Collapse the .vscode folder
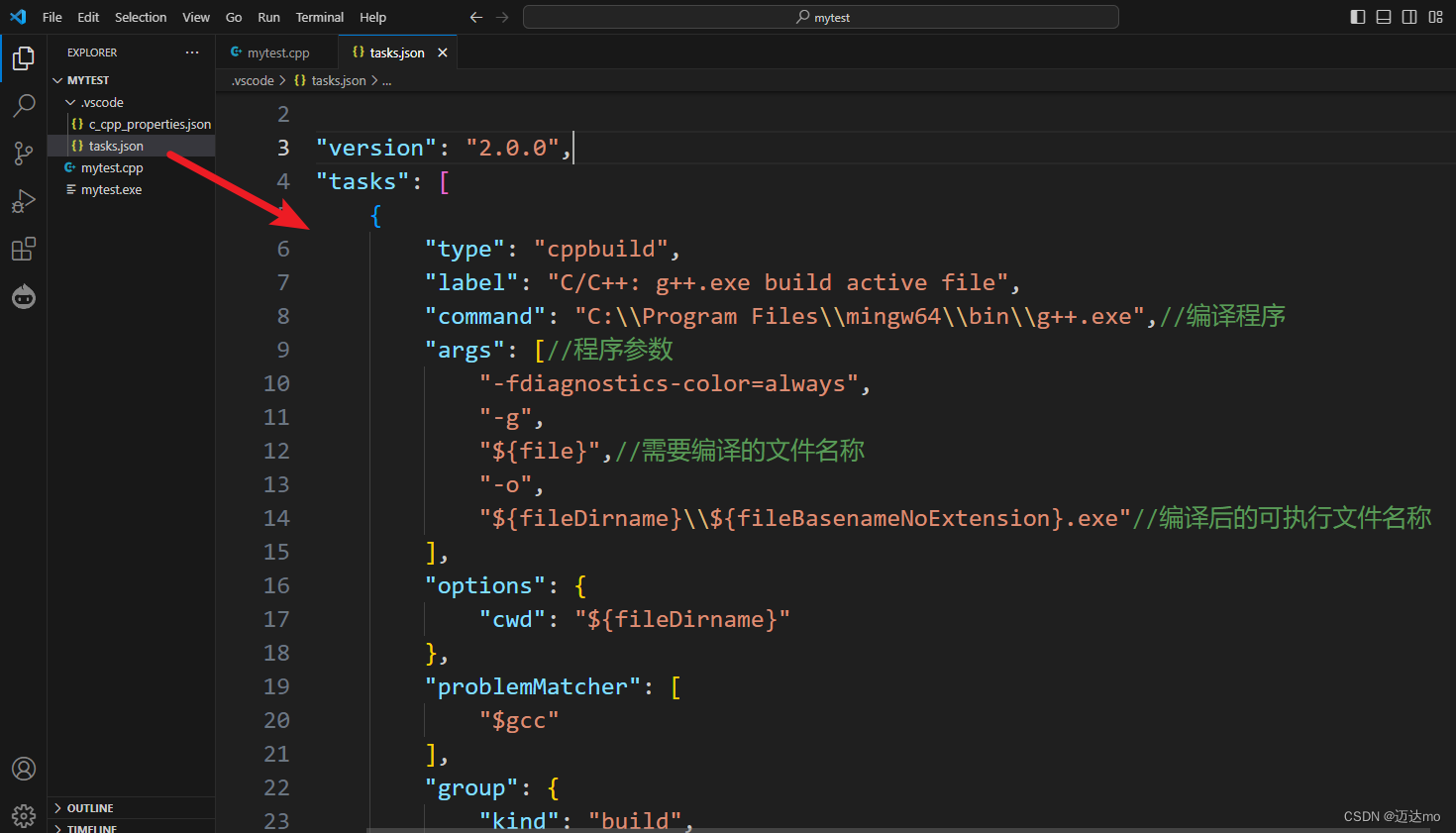 point(131,102)
